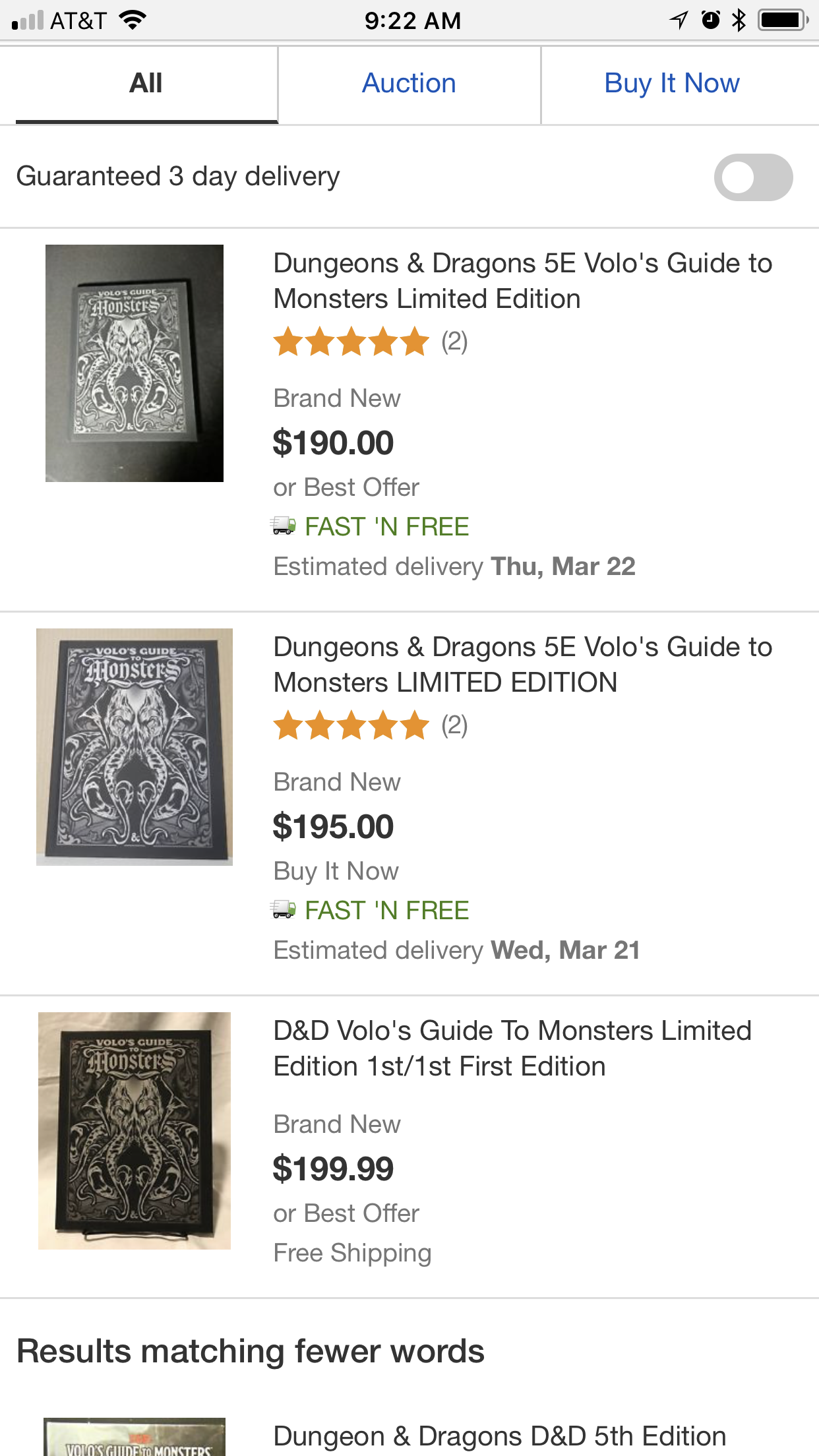Tap the Wi-Fi icon in status bar
The height and width of the screenshot is (1456, 819).
coord(133,20)
